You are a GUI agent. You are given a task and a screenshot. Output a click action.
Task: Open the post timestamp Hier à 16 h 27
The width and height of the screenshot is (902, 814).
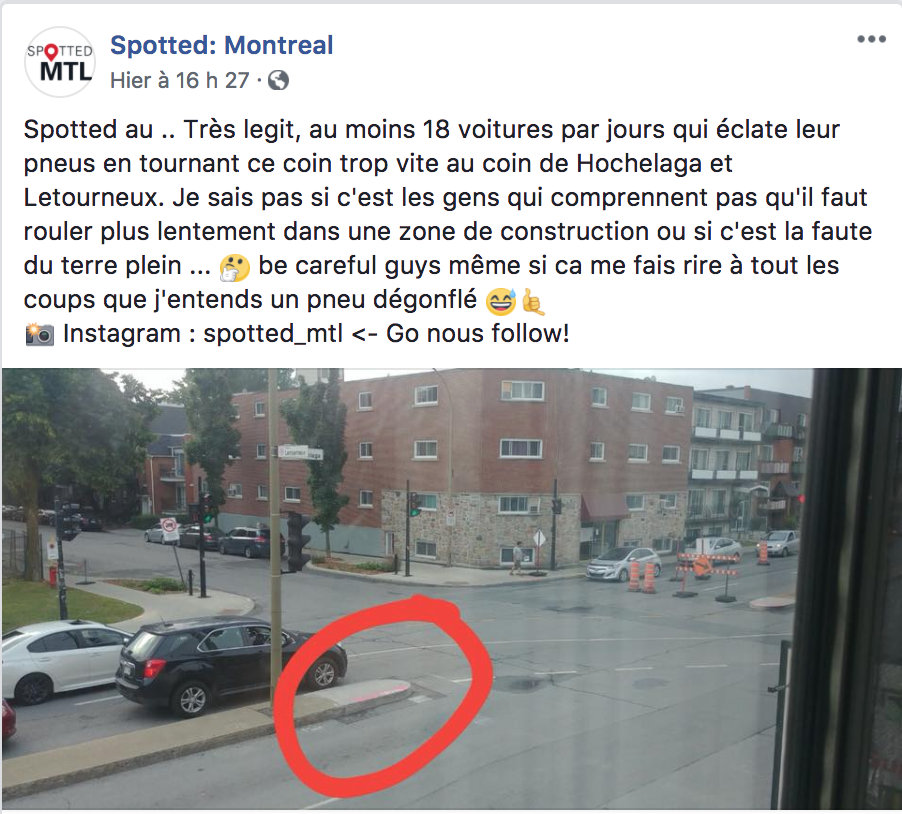pos(179,81)
